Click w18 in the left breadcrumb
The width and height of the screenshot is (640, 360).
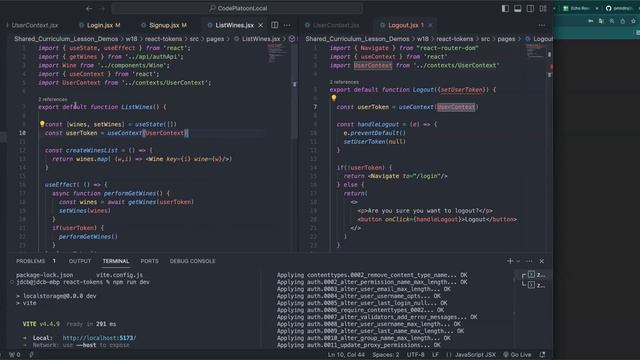coord(131,39)
